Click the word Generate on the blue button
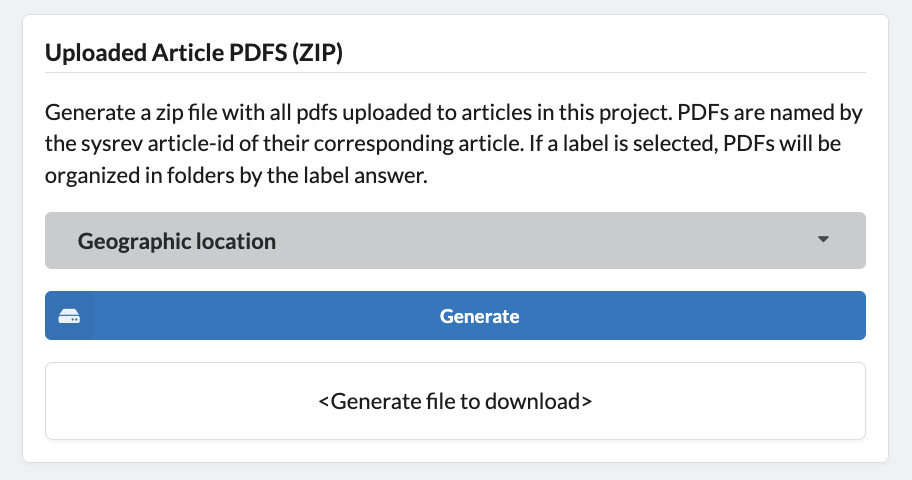 coord(479,316)
